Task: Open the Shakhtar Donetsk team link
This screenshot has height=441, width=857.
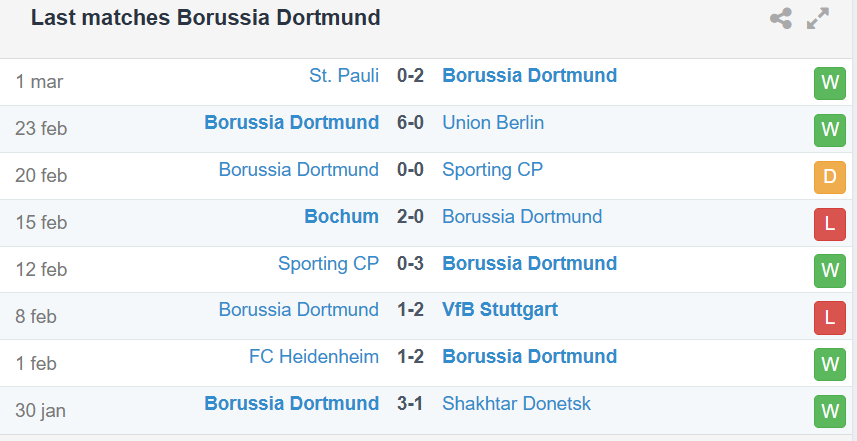Action: (x=516, y=403)
